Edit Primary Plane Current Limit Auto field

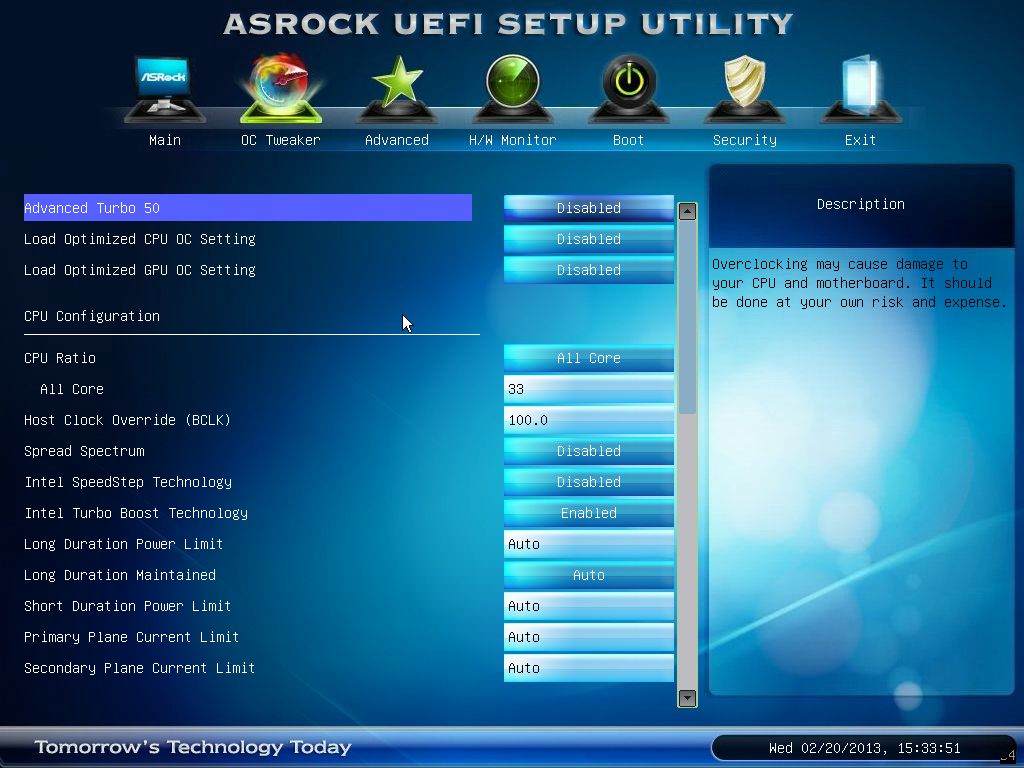pos(588,637)
